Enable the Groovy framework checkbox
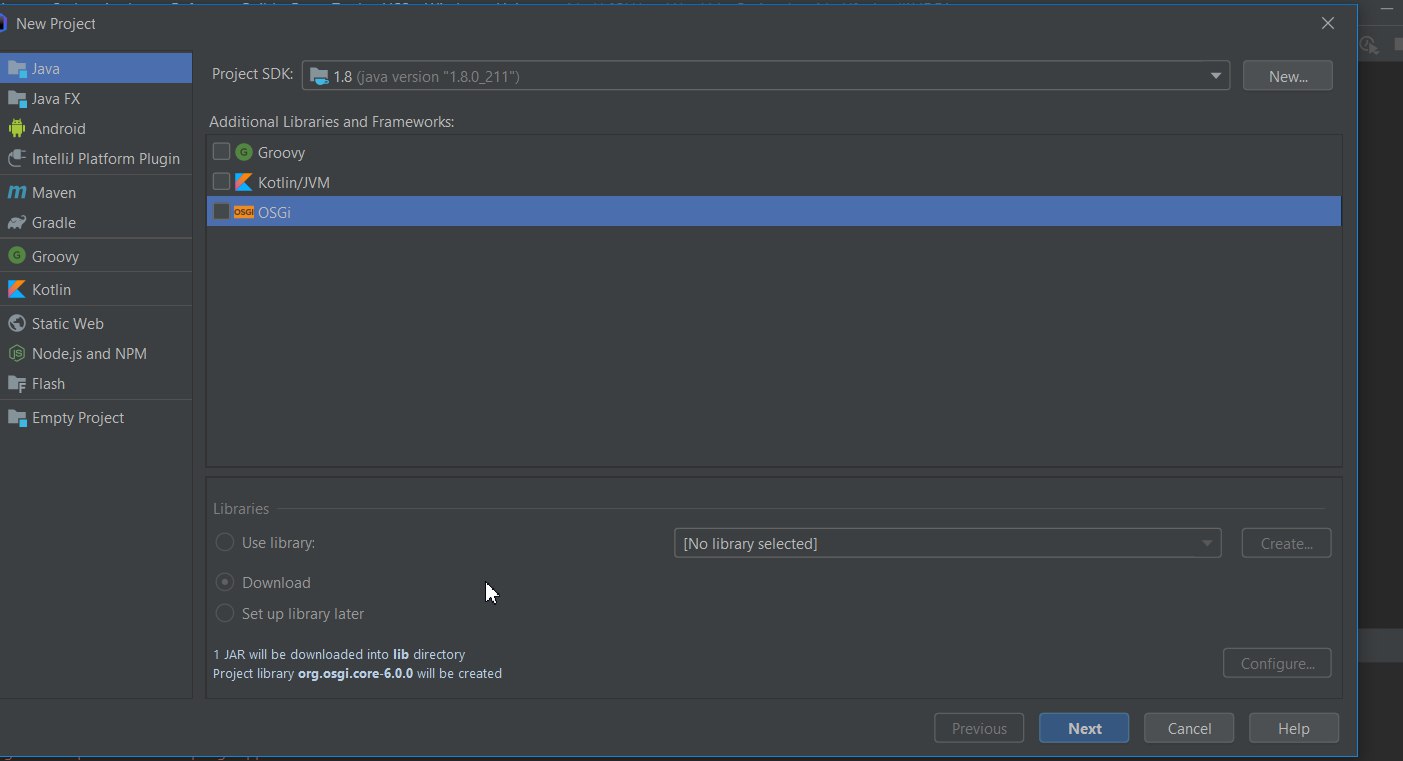 [221, 152]
